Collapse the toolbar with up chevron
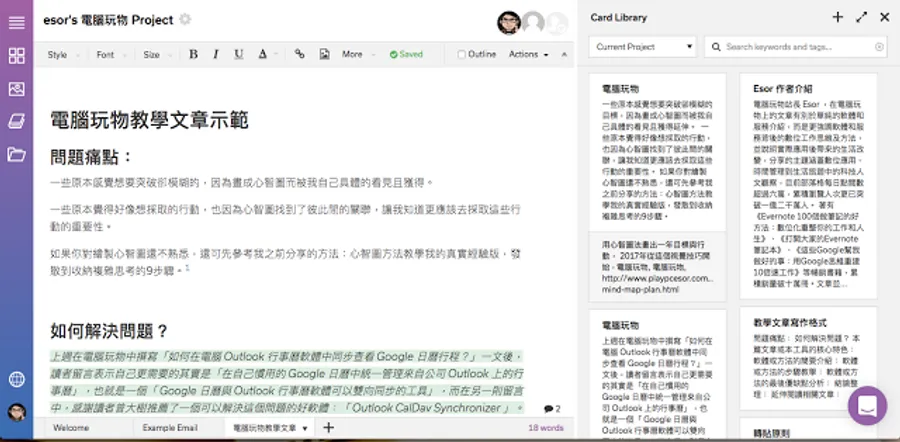900x442 pixels. (564, 55)
